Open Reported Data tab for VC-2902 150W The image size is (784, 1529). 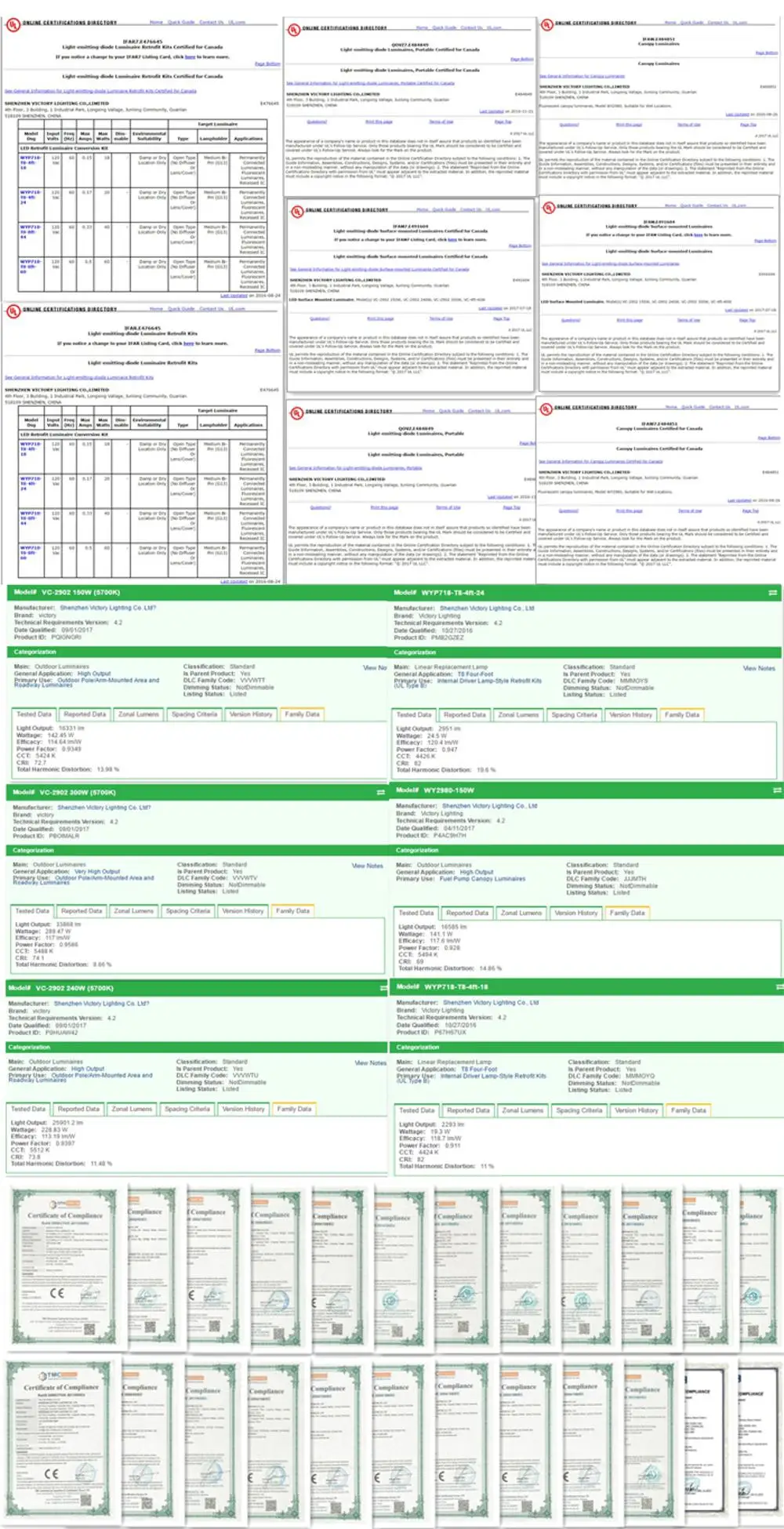coord(85,714)
